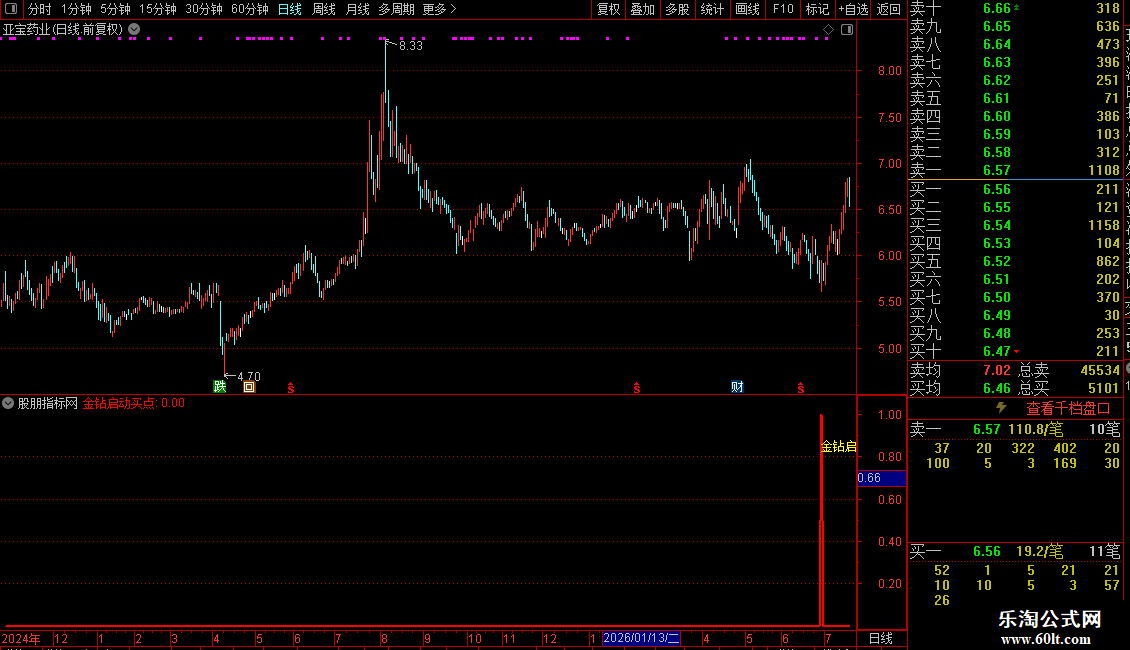Click the orange 回 marker icon
1130x650 pixels.
[x=249, y=387]
